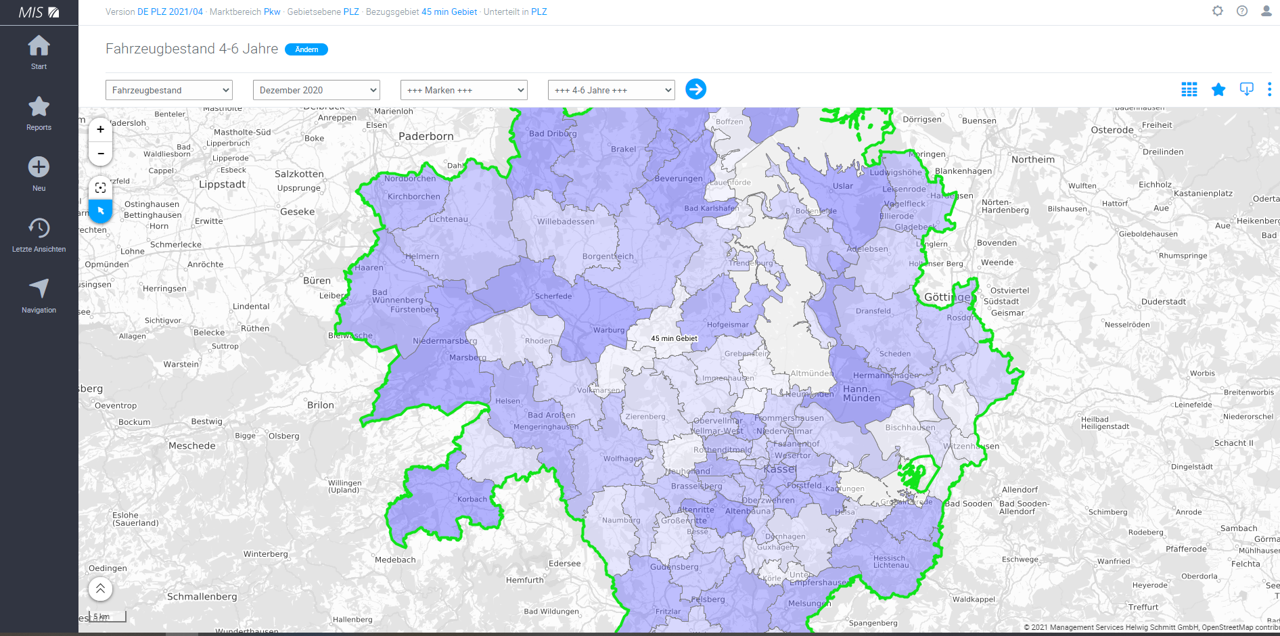The image size is (1280, 636).
Task: Click Bezugsgebiet 45 min Gebiet link
Action: pos(449,12)
